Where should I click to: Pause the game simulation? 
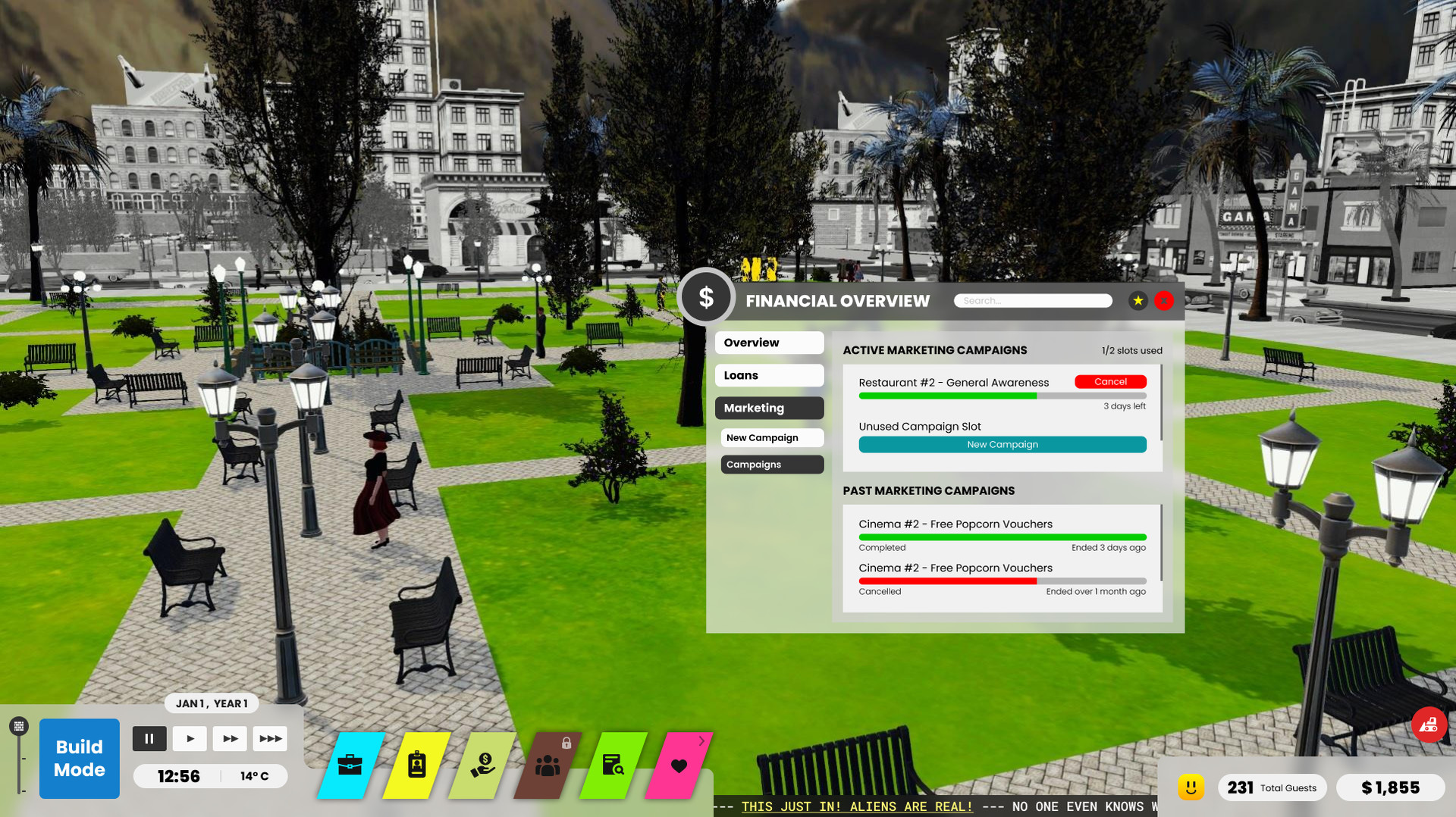[149, 738]
